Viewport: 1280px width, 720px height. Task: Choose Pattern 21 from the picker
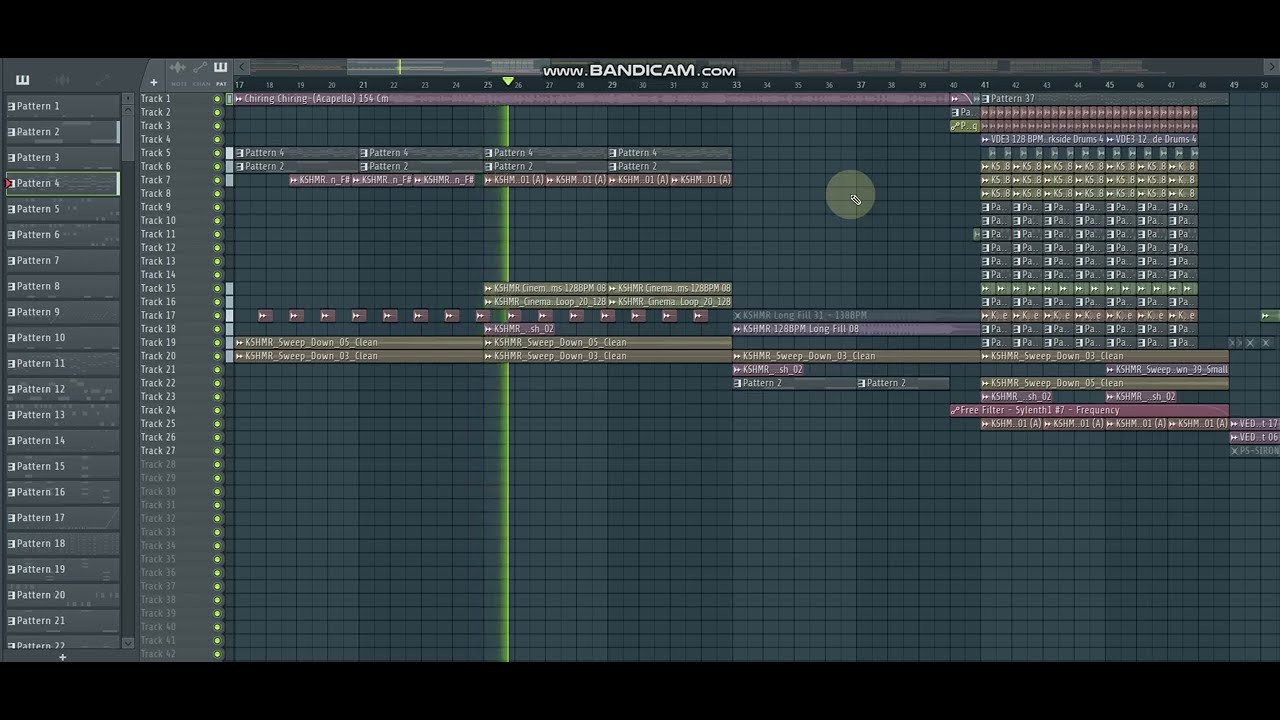point(62,621)
